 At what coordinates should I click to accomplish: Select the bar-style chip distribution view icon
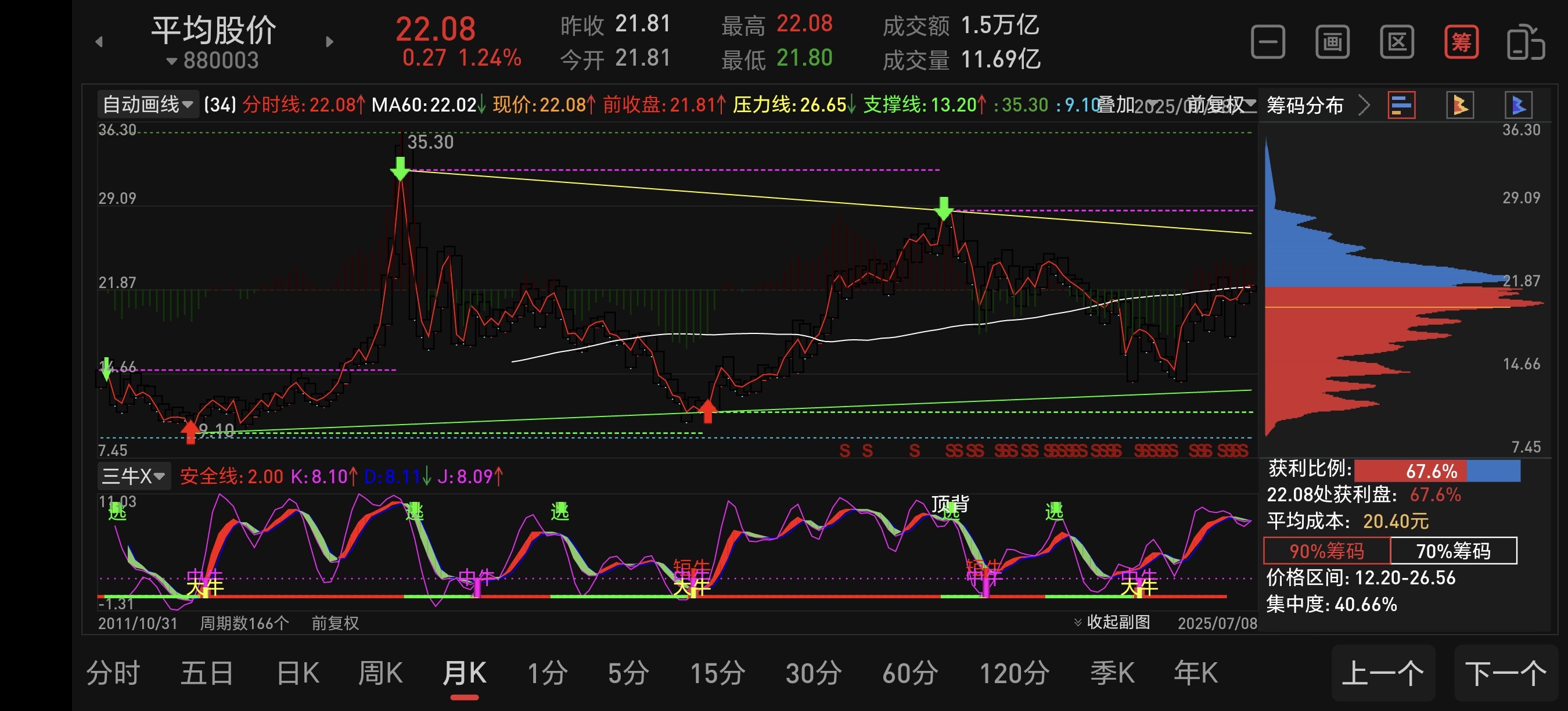[1401, 105]
